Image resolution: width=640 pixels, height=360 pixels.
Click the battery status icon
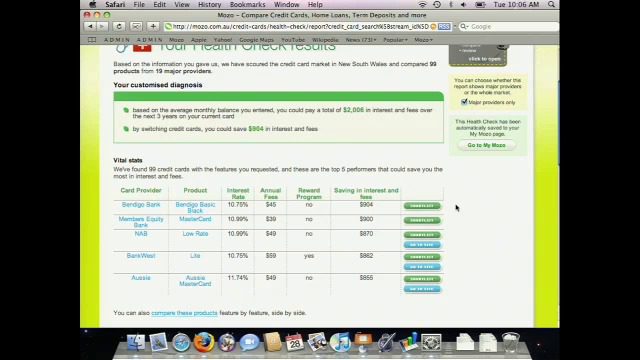click(480, 4)
